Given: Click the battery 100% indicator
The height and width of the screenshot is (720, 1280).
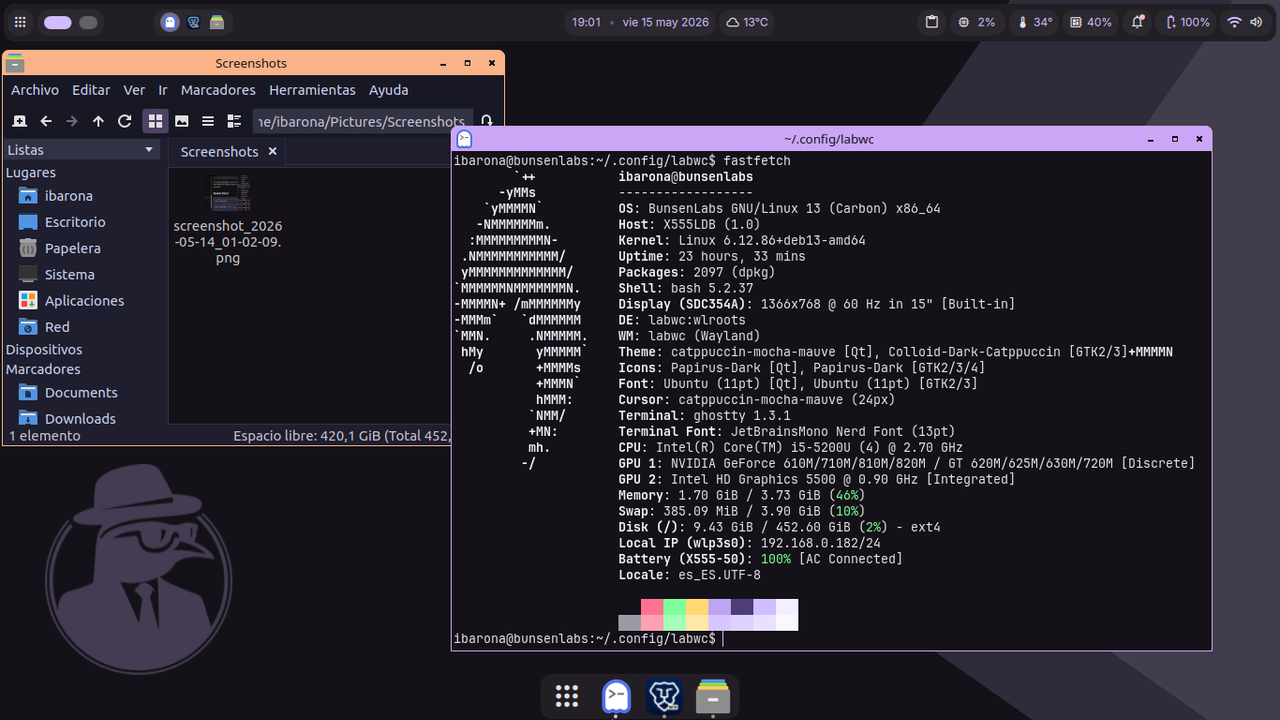Looking at the screenshot, I should (x=1188, y=22).
